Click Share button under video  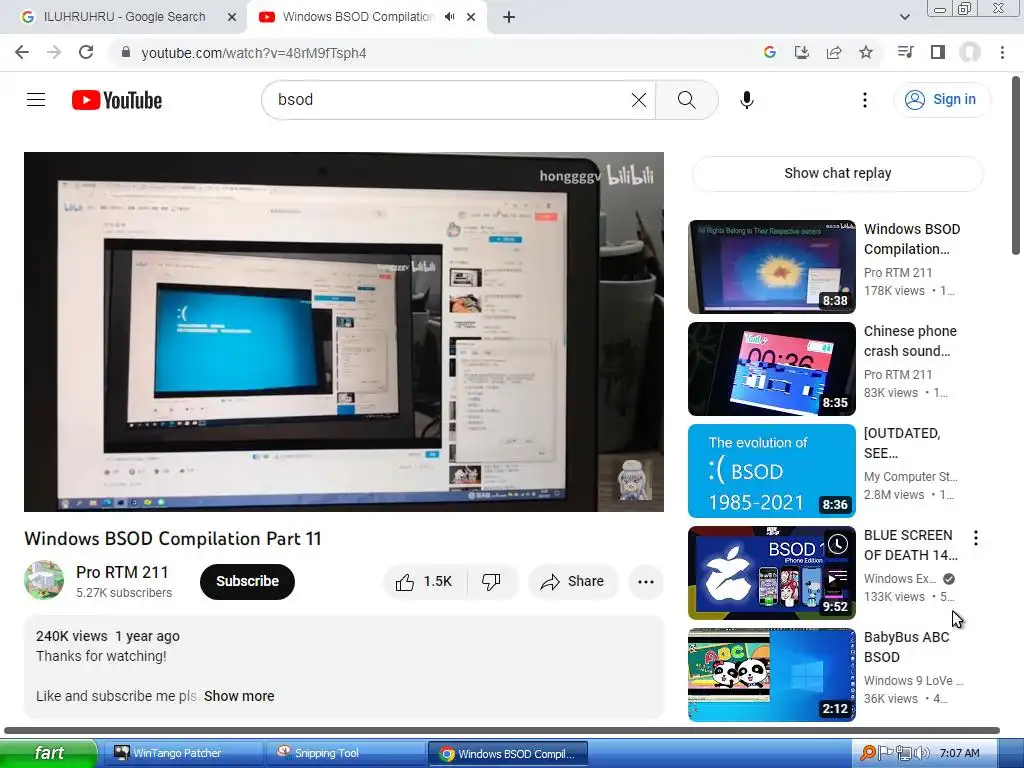click(x=572, y=581)
